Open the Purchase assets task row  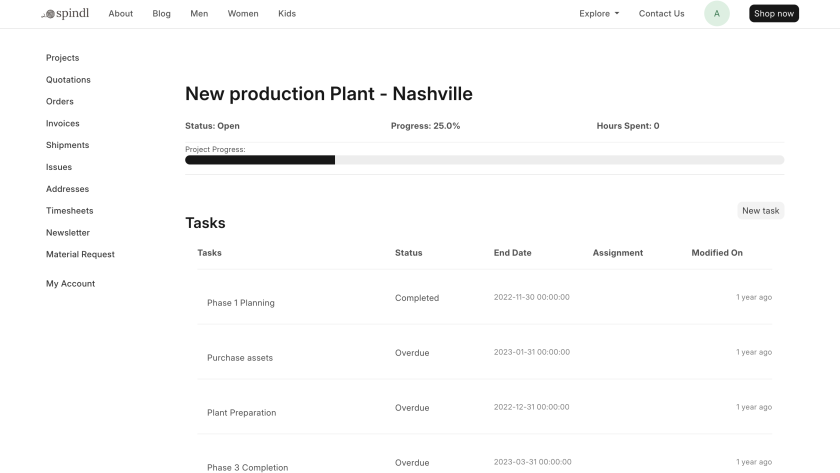240,358
